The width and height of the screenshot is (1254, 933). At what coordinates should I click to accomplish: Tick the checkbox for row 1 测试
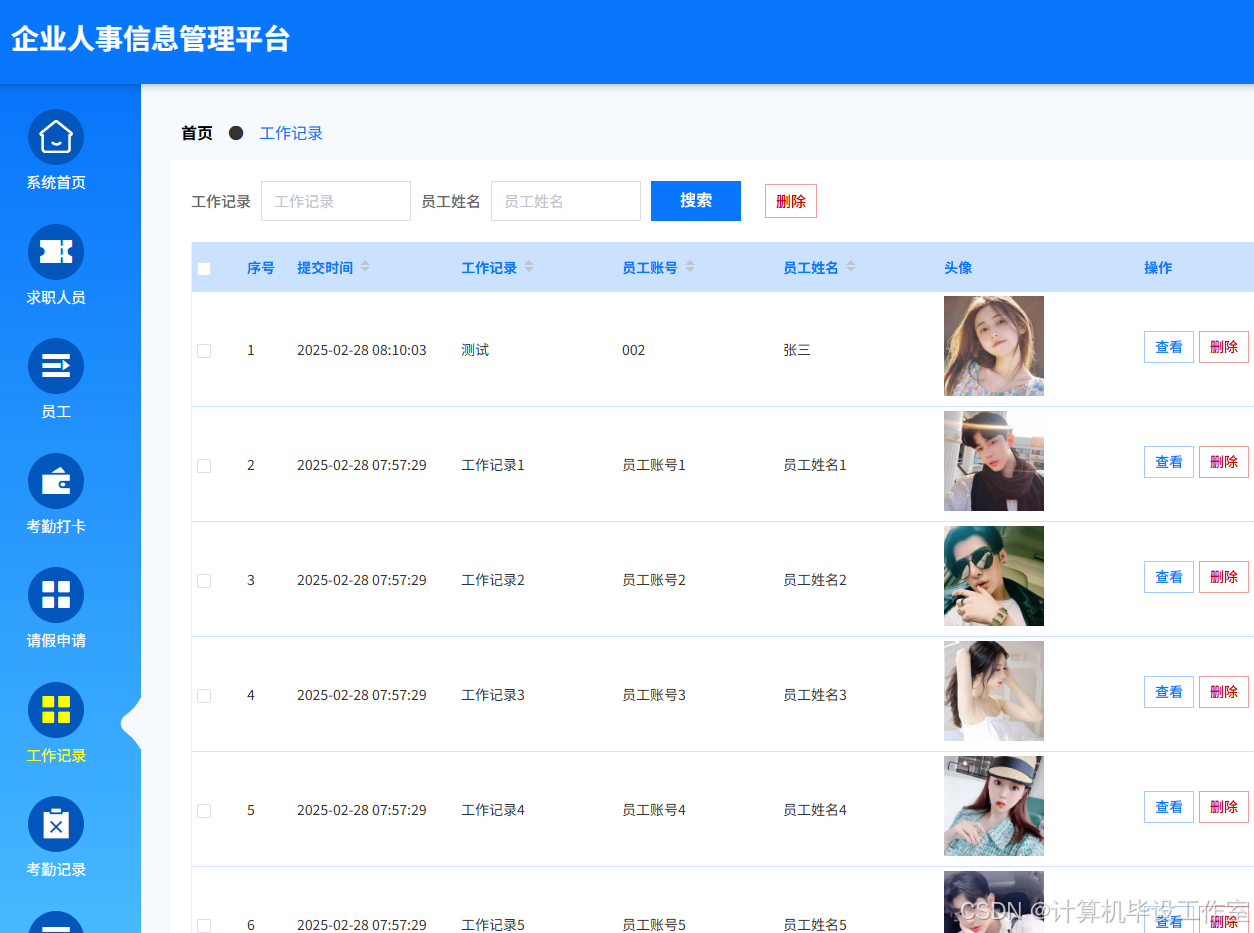(204, 351)
